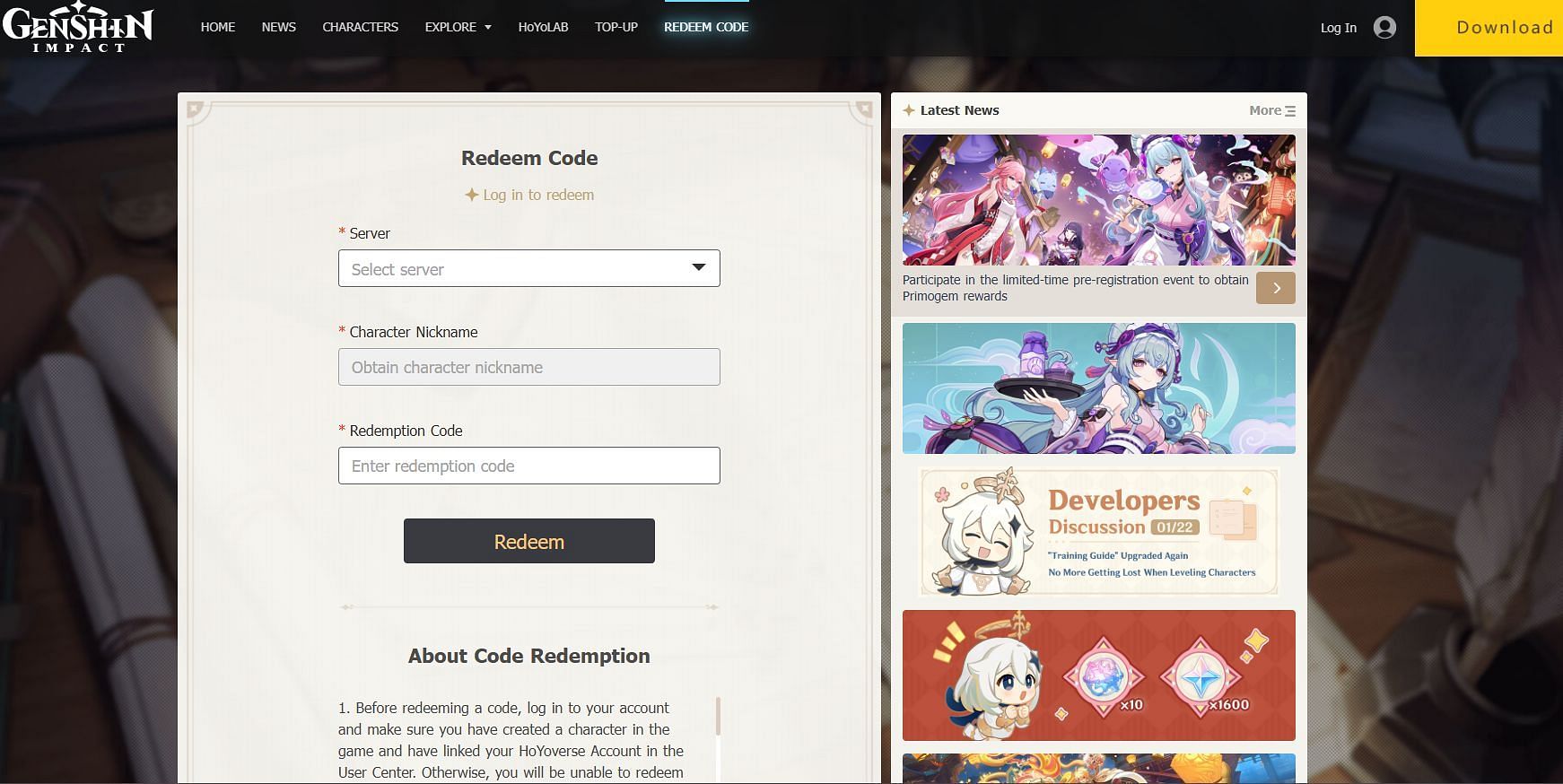Open the Primogem x1600 reward banner

(1099, 675)
